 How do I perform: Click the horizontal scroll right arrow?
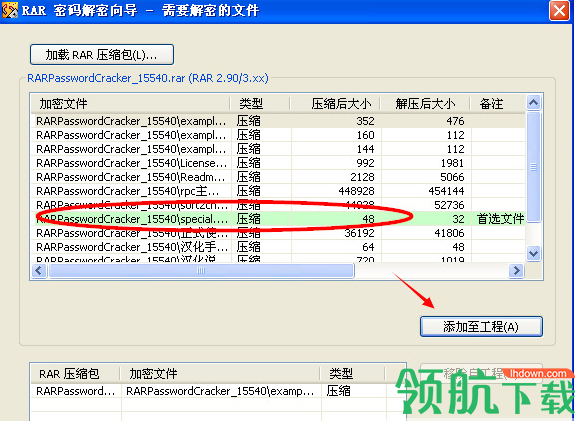coord(516,271)
